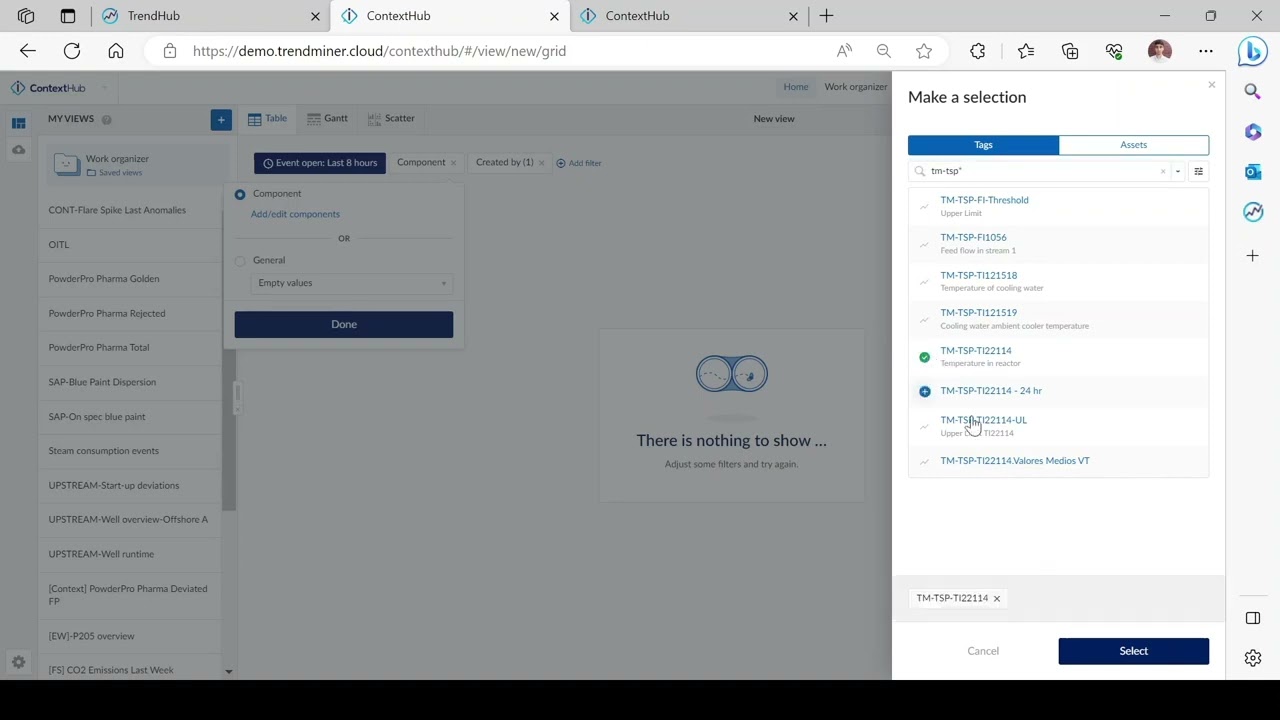Click the browser address bar URL
Screen dimensions: 1280x720
pyautogui.click(x=379, y=51)
